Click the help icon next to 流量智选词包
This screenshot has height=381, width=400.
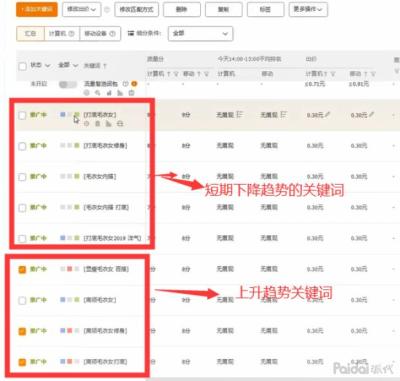(126, 84)
